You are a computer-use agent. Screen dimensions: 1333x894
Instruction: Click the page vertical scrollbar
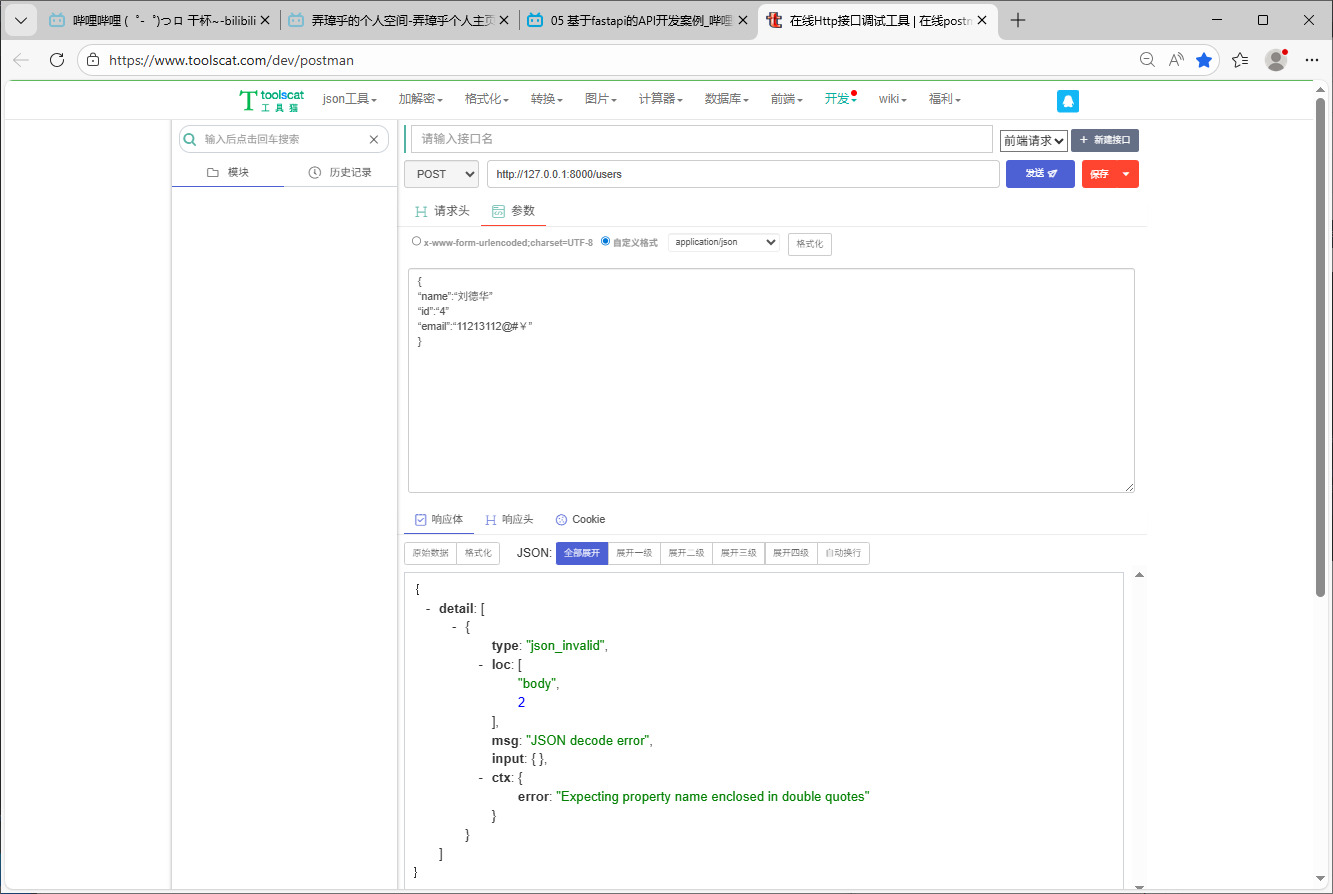1320,350
